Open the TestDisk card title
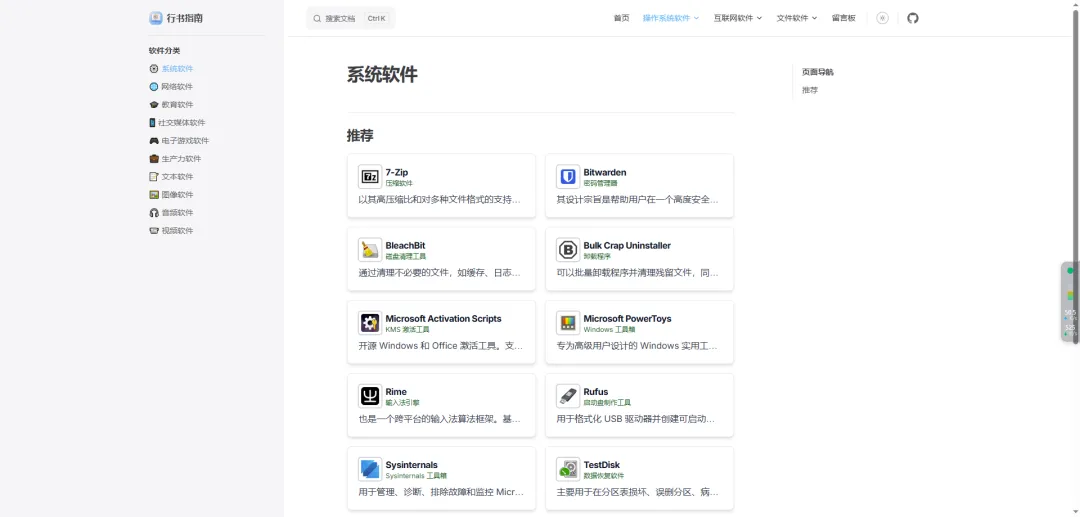Screen dimensions: 1080x517 [x=601, y=464]
